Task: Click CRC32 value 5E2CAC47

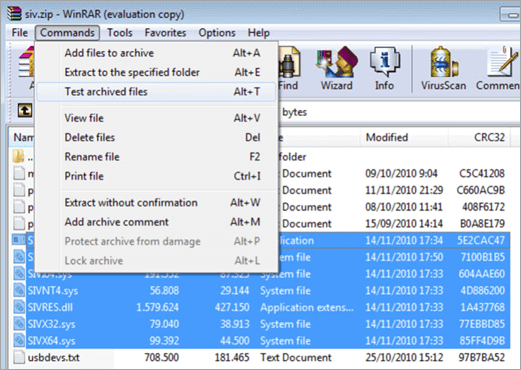Action: [481, 240]
